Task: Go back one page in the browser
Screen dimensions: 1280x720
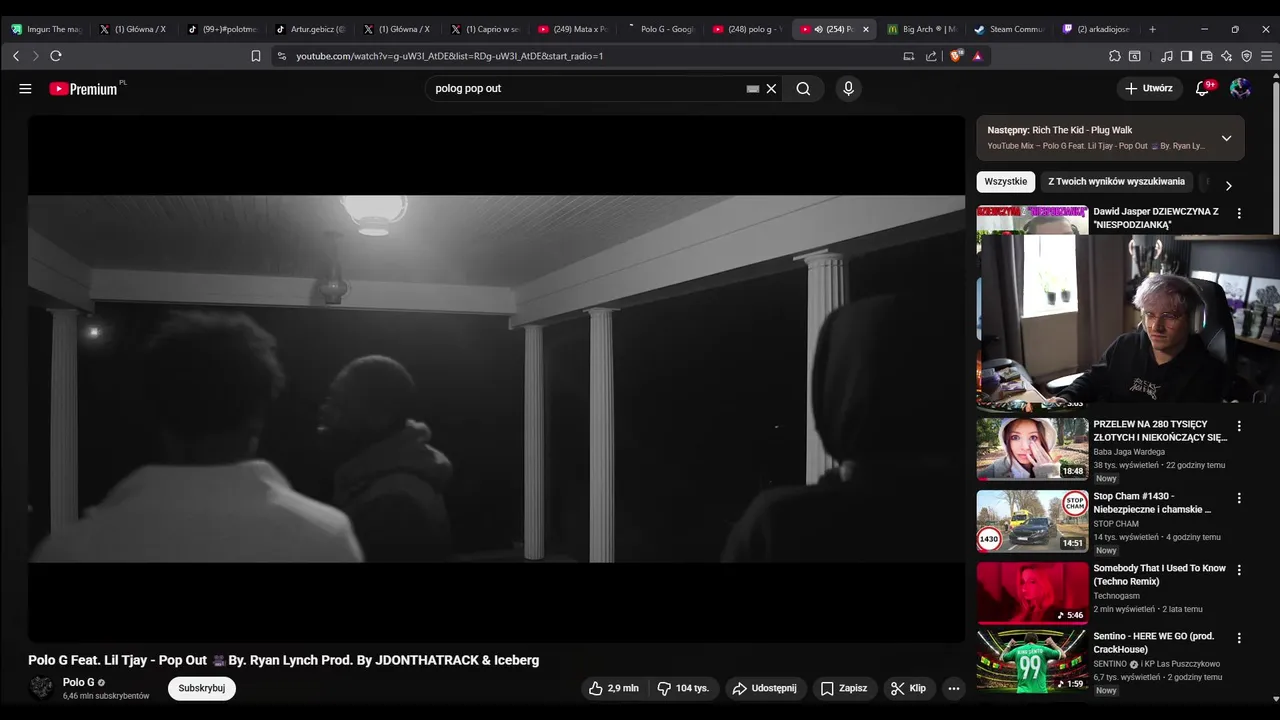Action: [x=16, y=56]
